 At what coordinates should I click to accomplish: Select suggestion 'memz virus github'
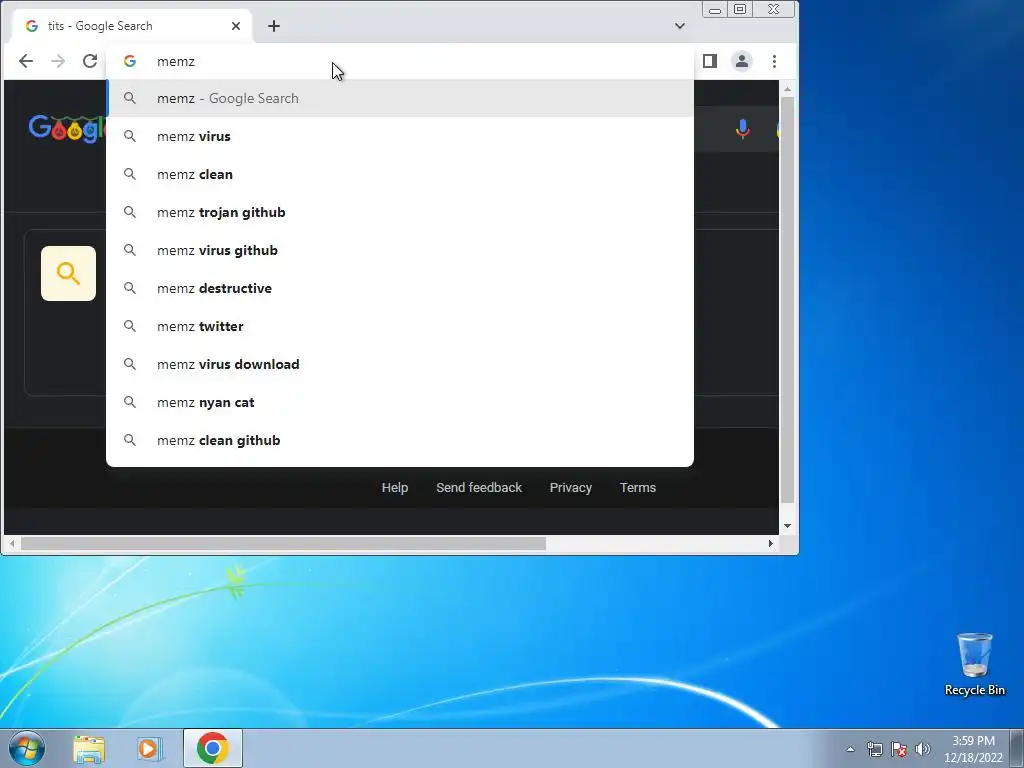pos(400,250)
